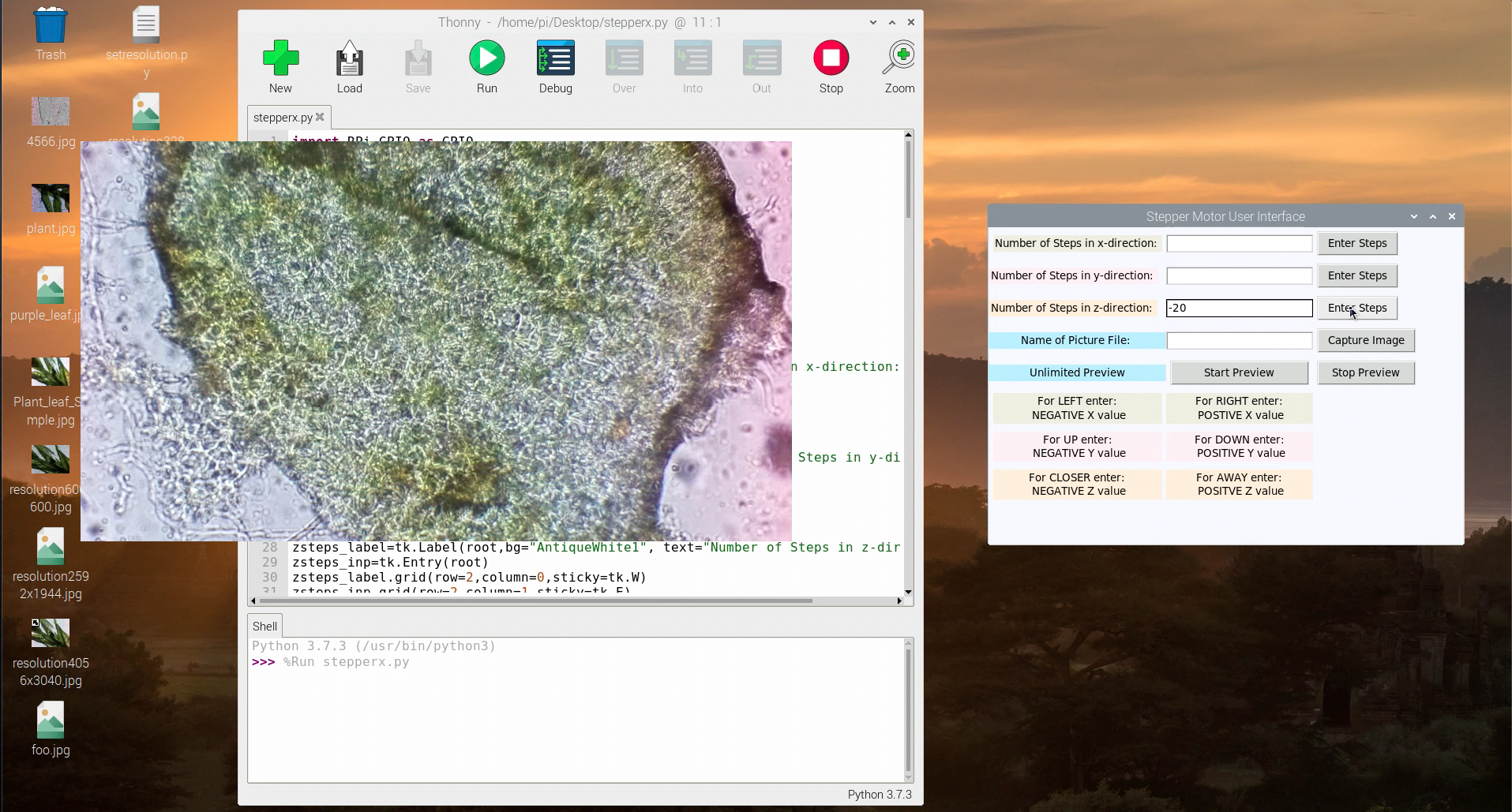This screenshot has width=1512, height=812.
Task: Click editor scrollbar down arrow
Action: click(x=908, y=591)
